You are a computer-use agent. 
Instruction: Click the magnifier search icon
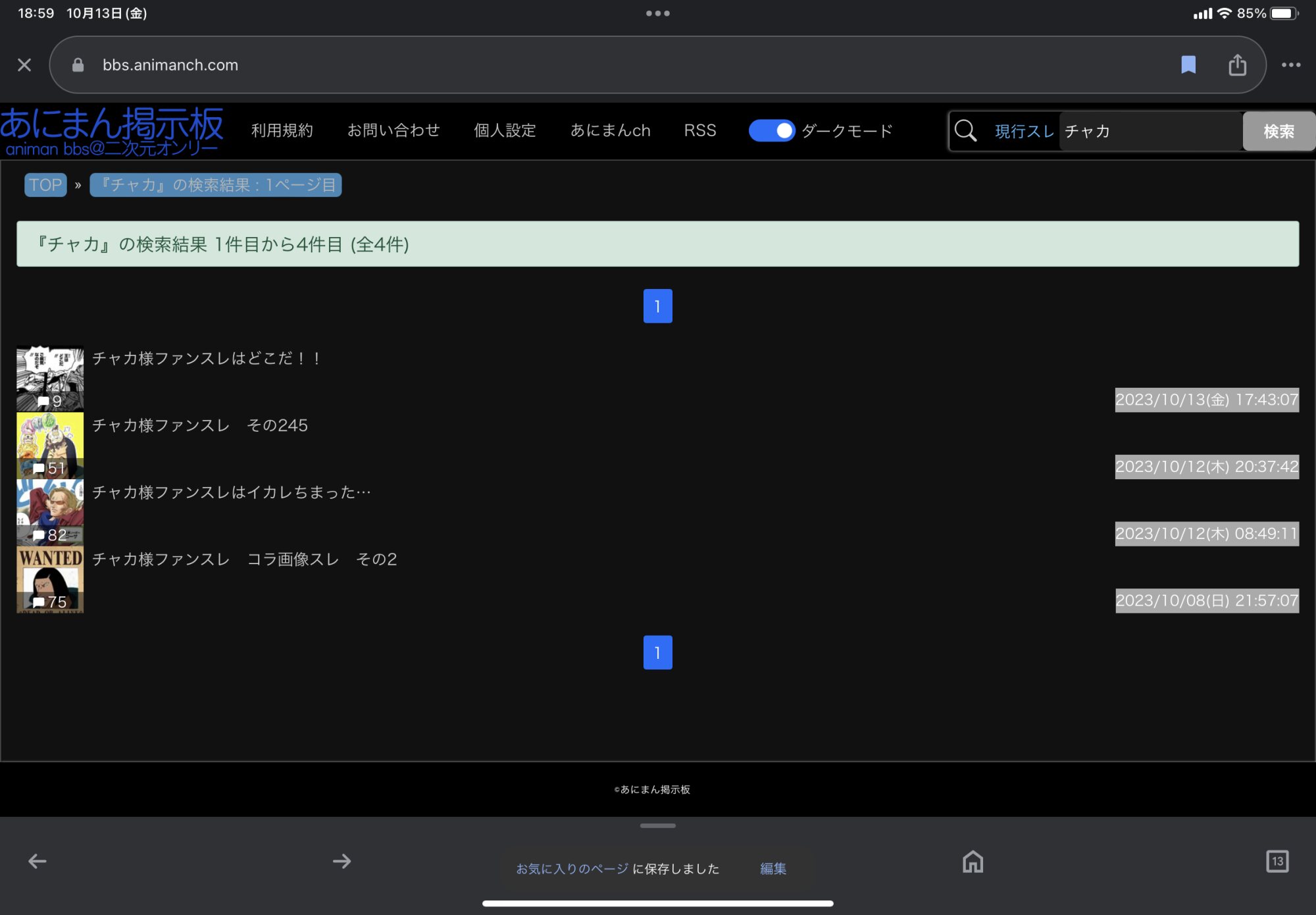tap(965, 130)
